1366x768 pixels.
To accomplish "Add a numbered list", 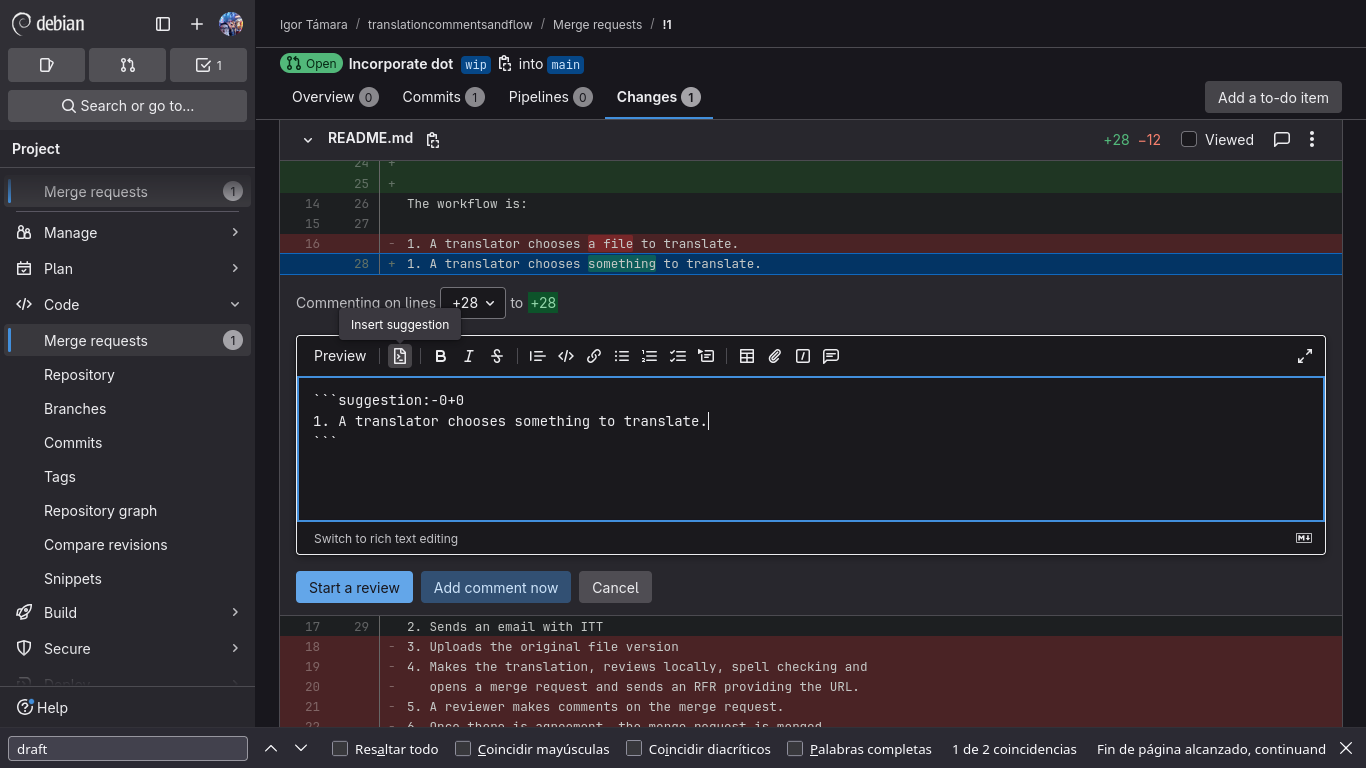I will point(650,356).
